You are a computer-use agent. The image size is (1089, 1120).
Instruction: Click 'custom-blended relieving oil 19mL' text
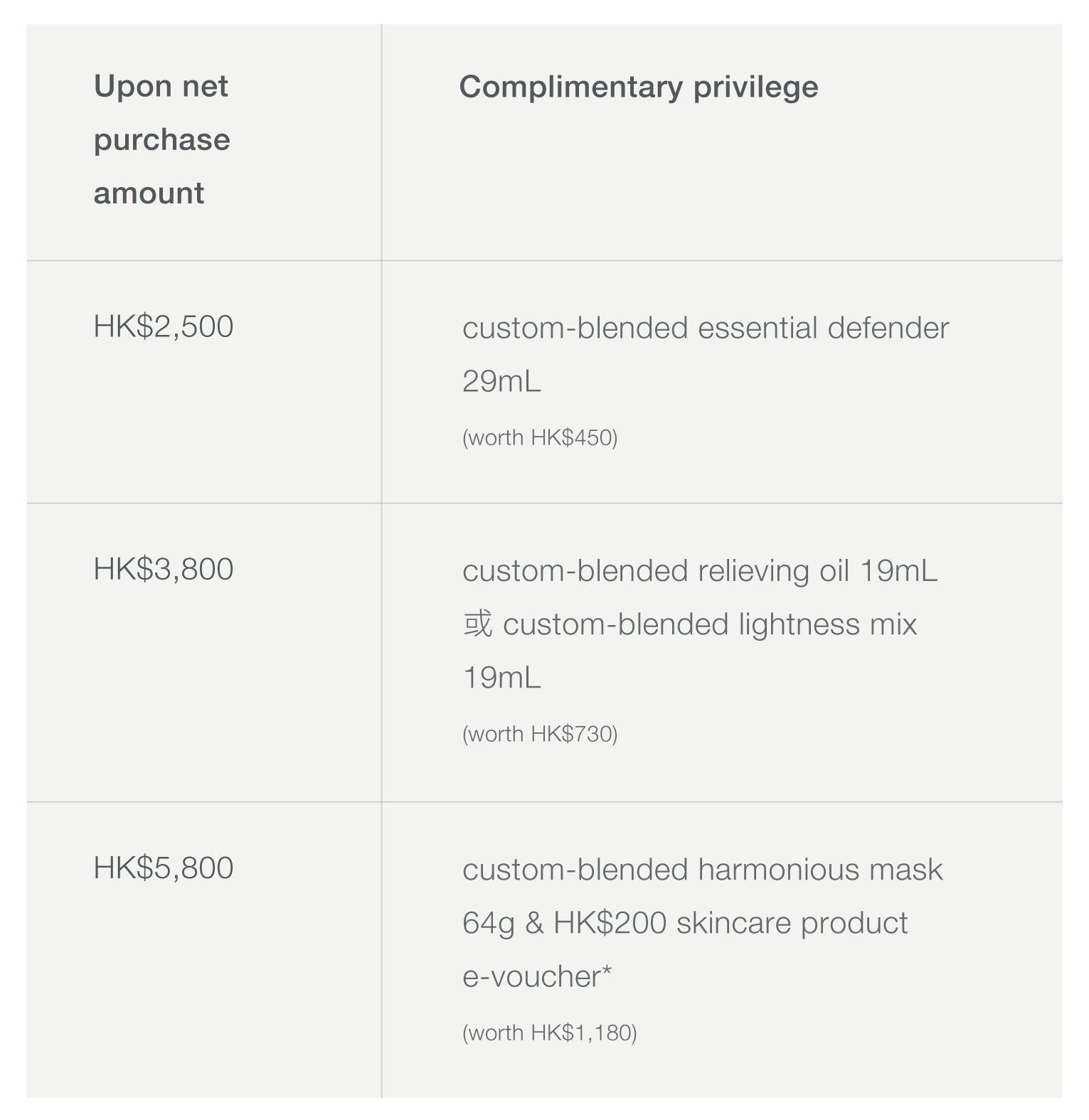click(700, 571)
